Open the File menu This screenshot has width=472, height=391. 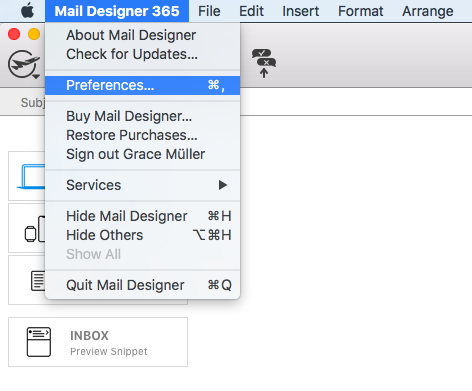[x=209, y=11]
